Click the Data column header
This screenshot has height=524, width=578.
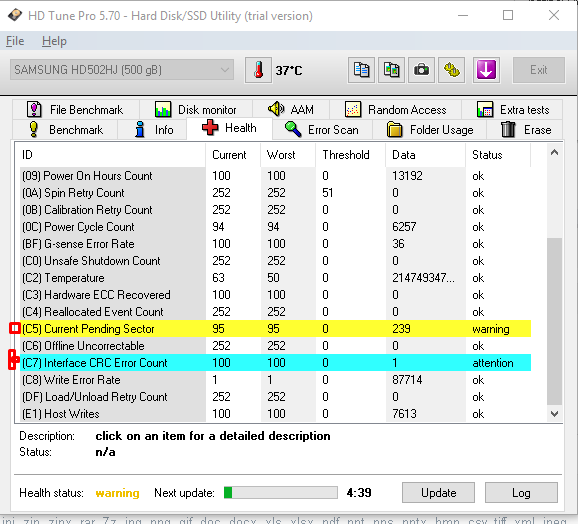point(425,155)
